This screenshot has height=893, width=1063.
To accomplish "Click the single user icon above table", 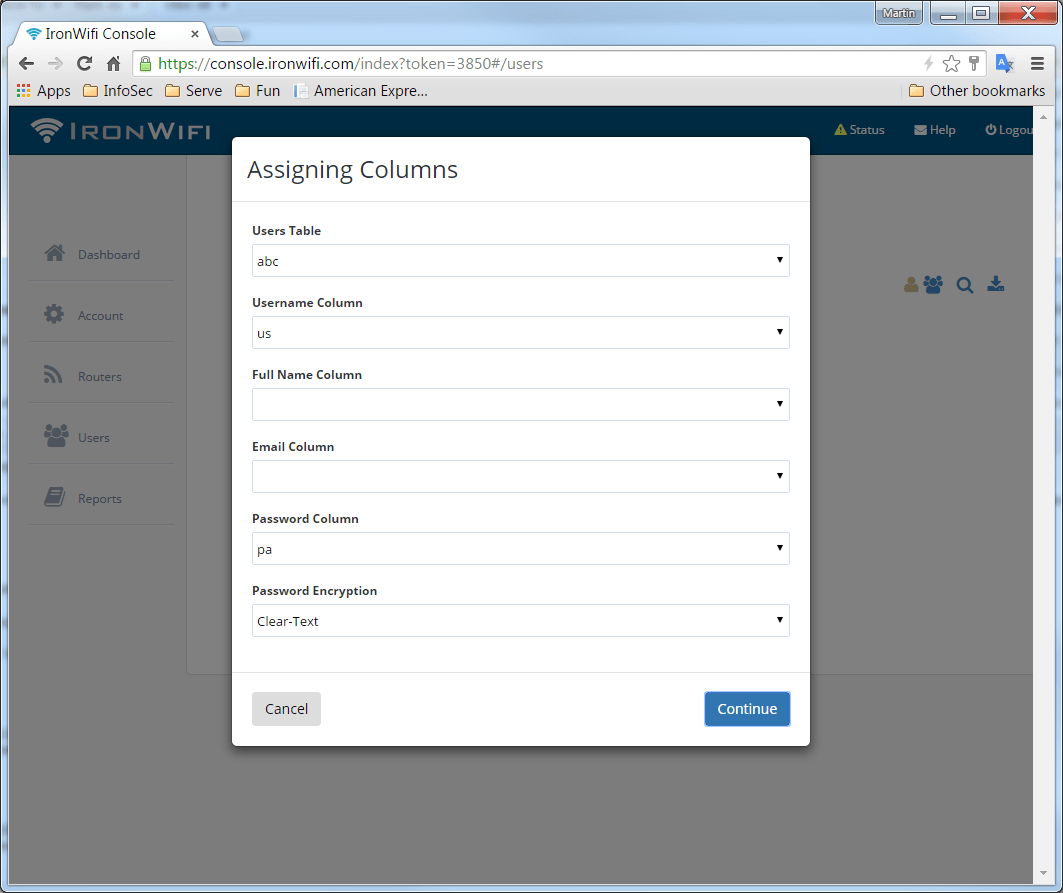I will click(x=911, y=285).
